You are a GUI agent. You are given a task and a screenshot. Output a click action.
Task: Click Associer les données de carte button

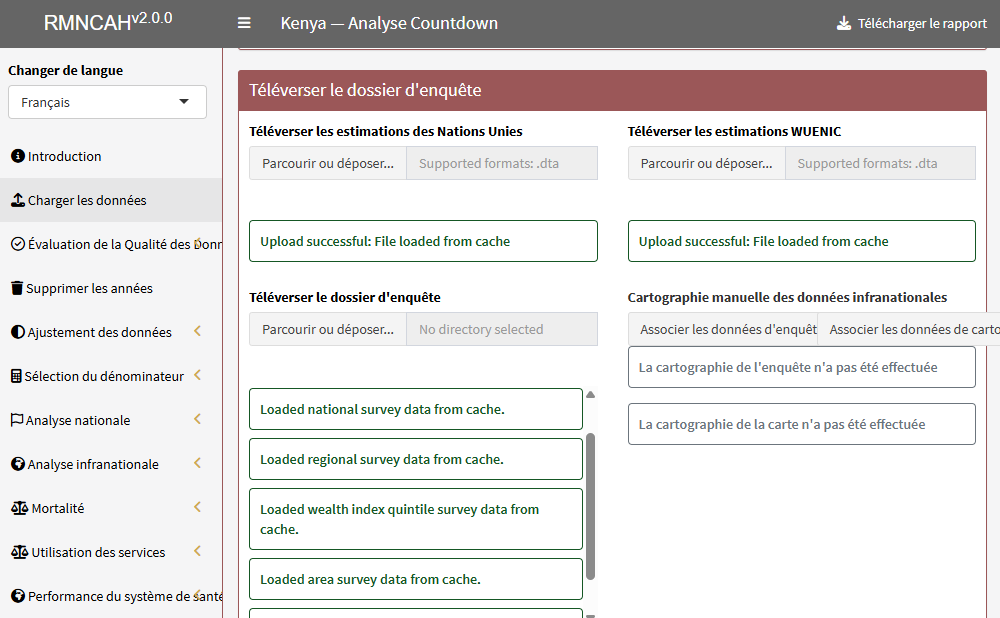[909, 329]
